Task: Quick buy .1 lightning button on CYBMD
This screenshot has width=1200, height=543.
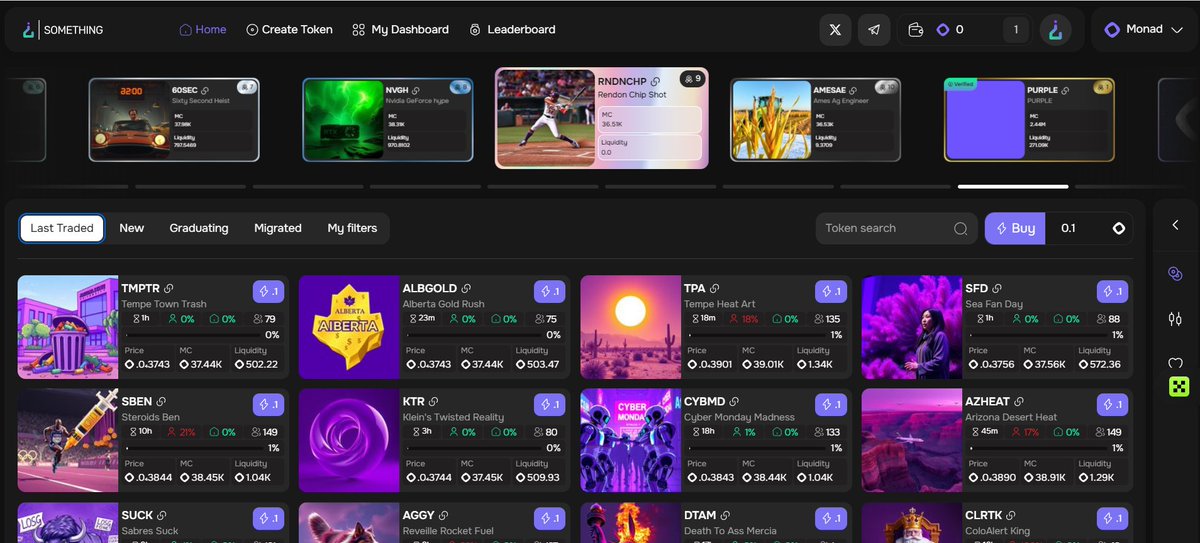Action: click(x=831, y=405)
